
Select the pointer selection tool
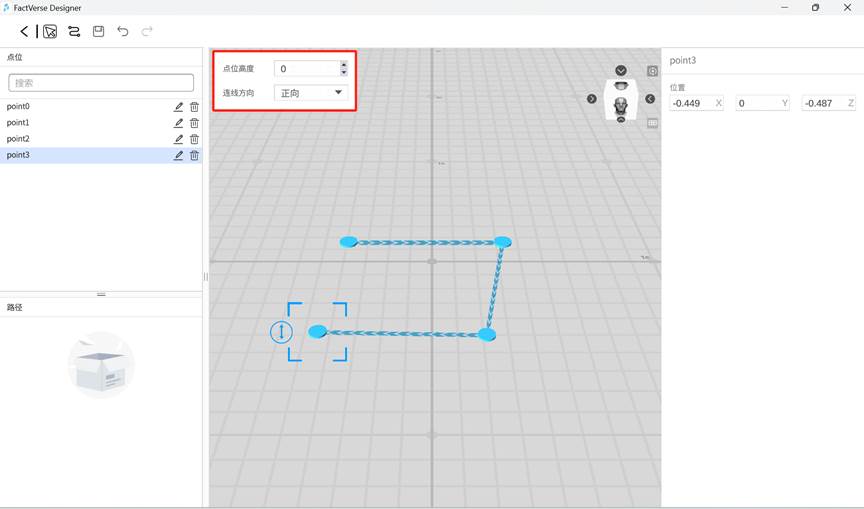pyautogui.click(x=50, y=32)
